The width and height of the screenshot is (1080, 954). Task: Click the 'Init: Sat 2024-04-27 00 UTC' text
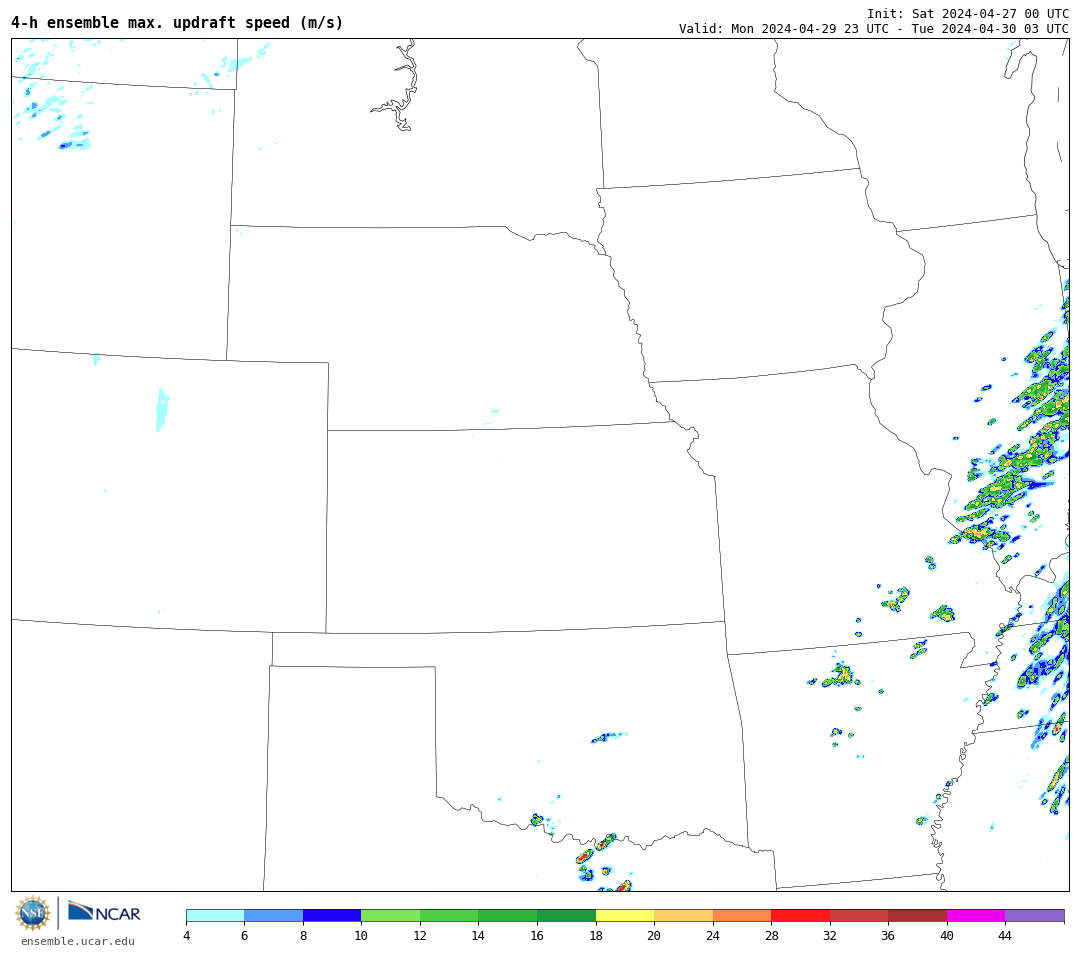point(968,14)
